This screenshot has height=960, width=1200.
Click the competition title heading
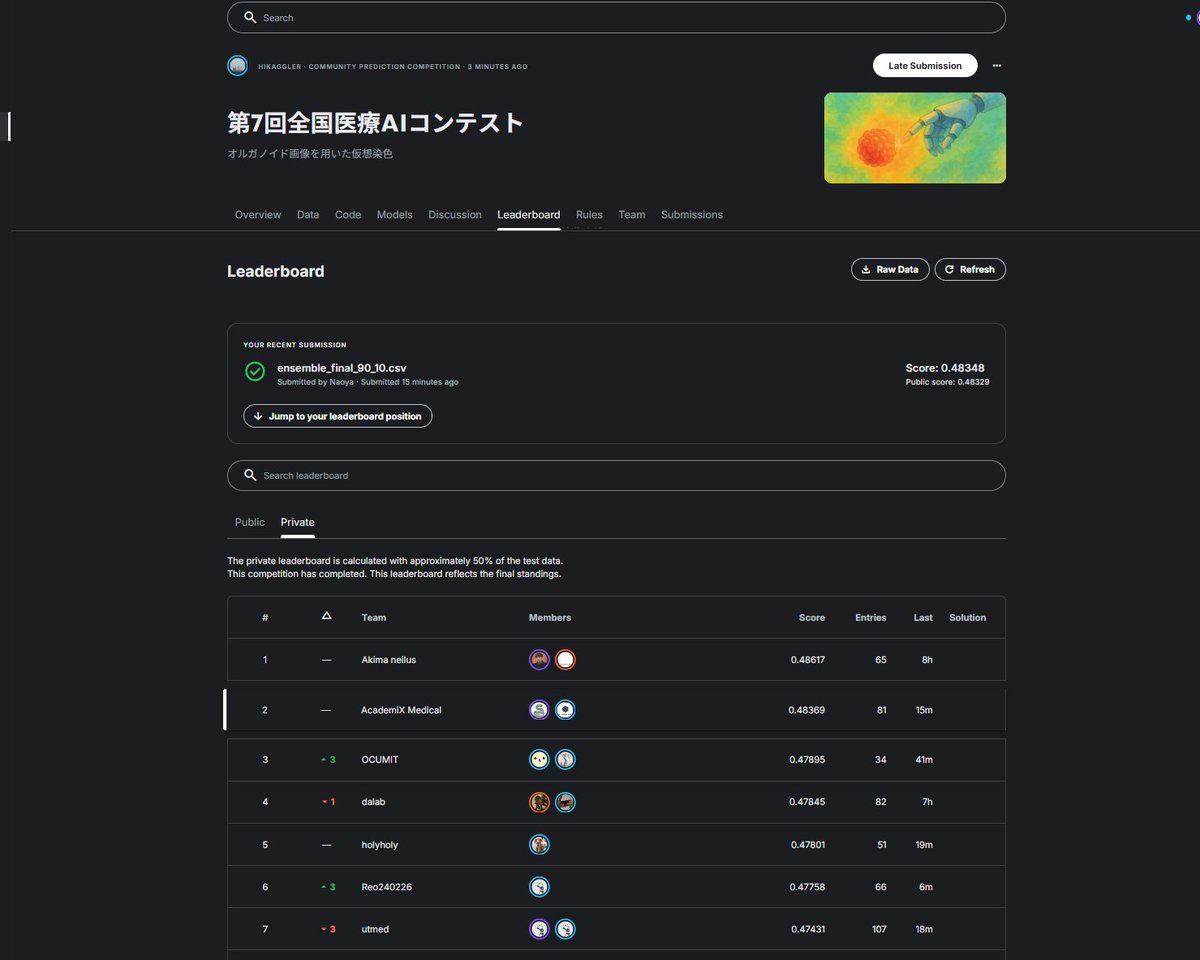tap(376, 123)
